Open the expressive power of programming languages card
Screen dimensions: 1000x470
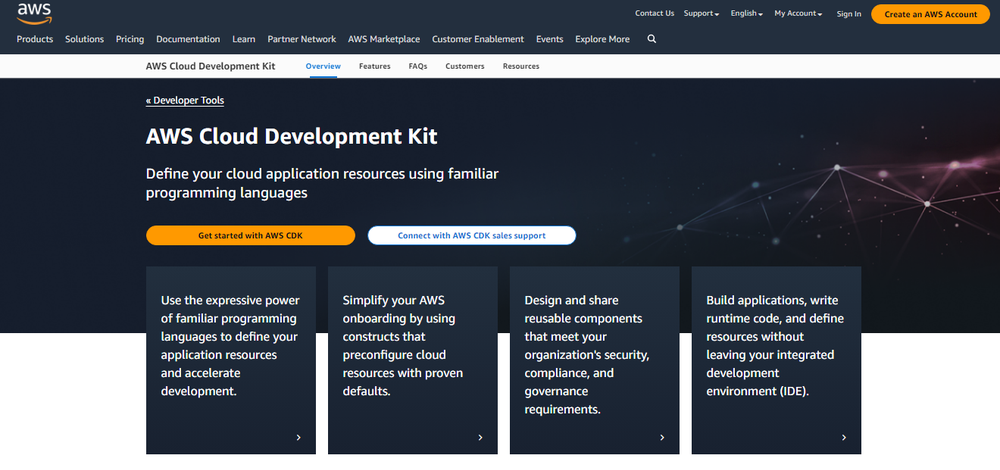pos(231,360)
